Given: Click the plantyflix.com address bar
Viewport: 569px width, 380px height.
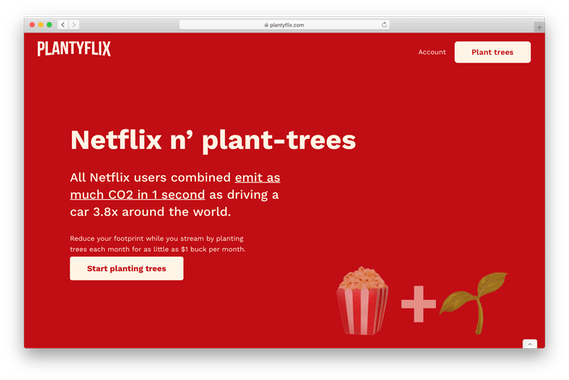Looking at the screenshot, I should click(x=284, y=25).
